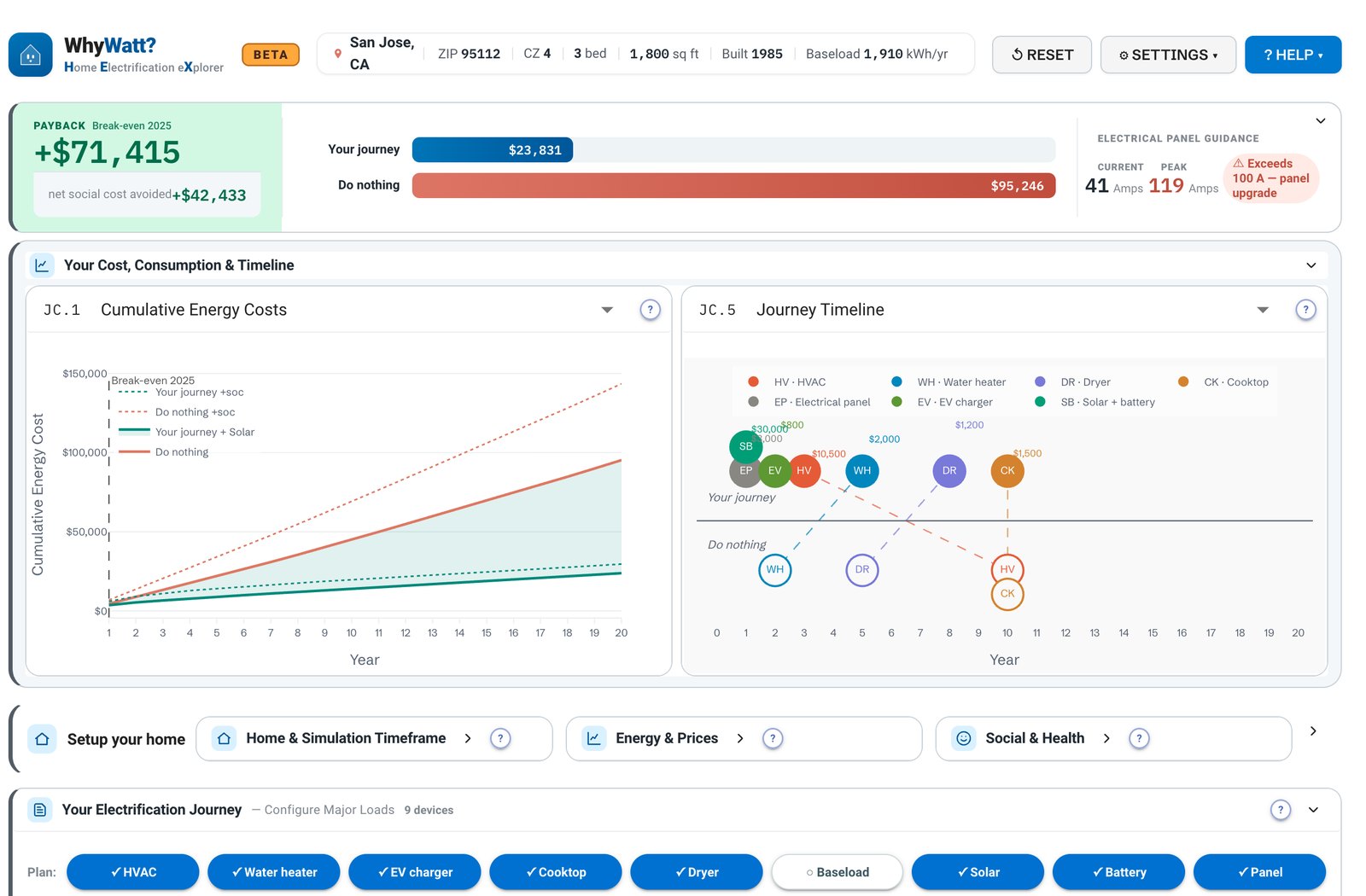Collapse Your Electrification Journey section

click(1313, 810)
